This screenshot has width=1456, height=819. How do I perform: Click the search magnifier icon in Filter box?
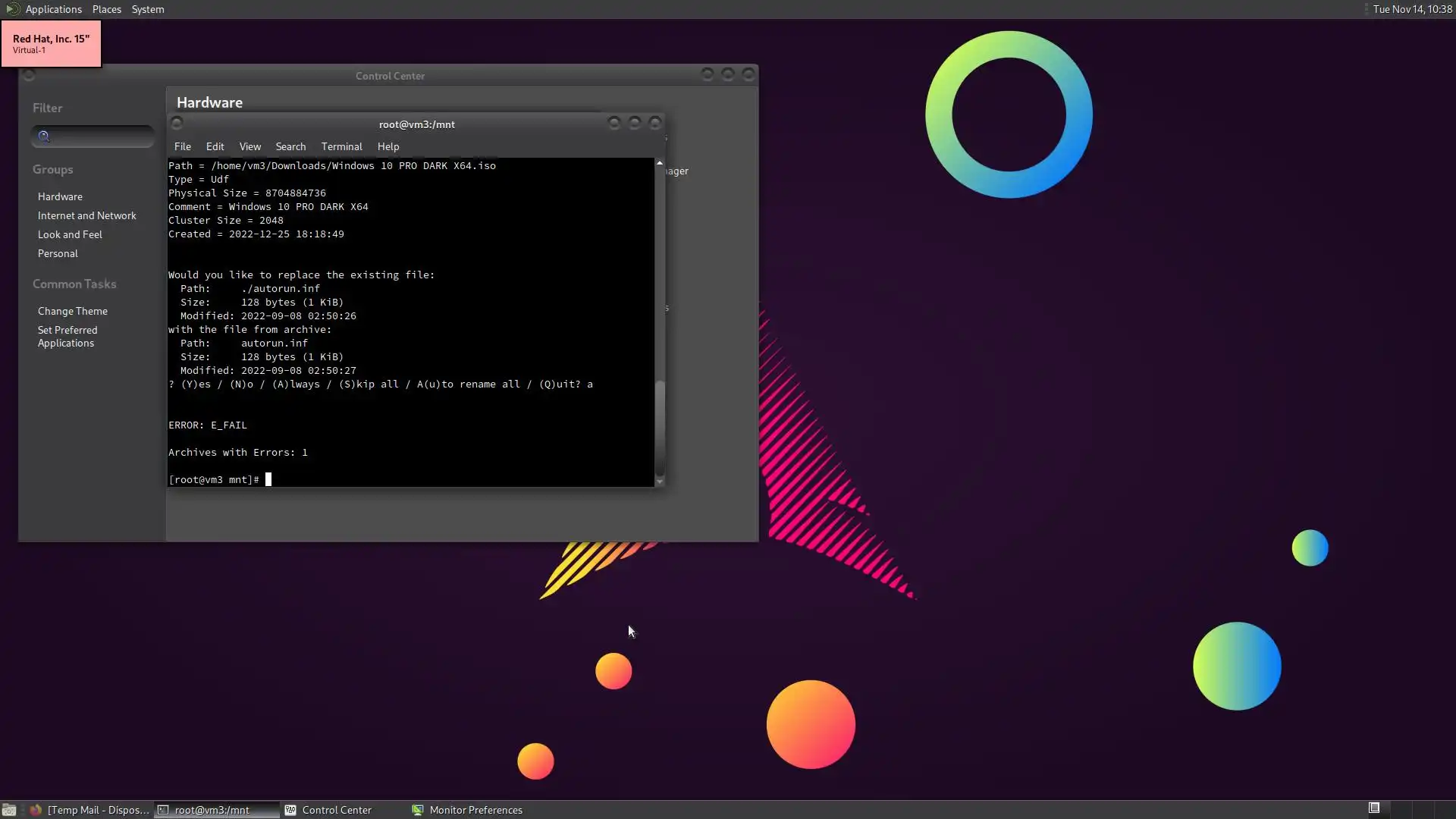click(x=44, y=136)
